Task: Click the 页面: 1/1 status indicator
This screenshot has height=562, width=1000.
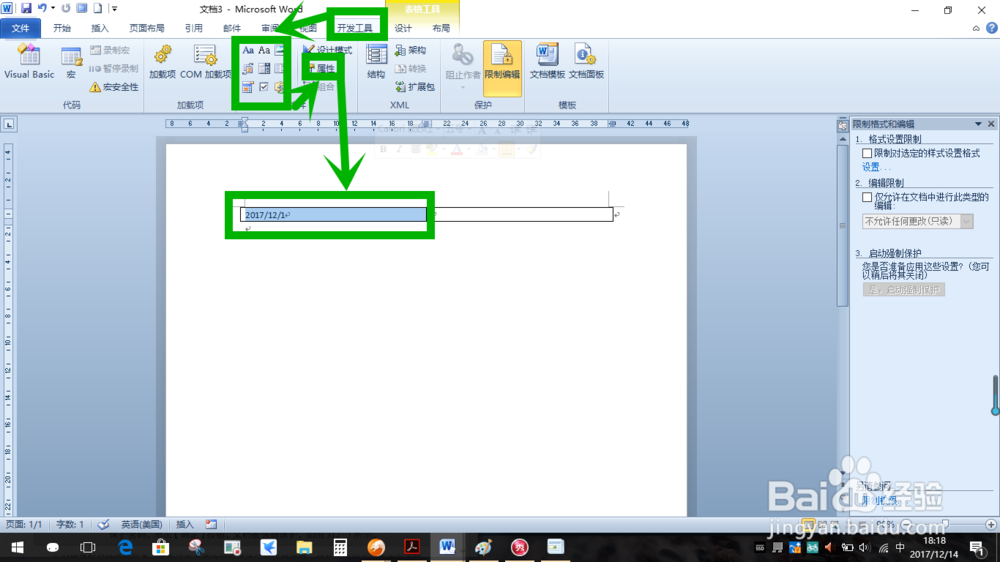Action: (x=24, y=524)
